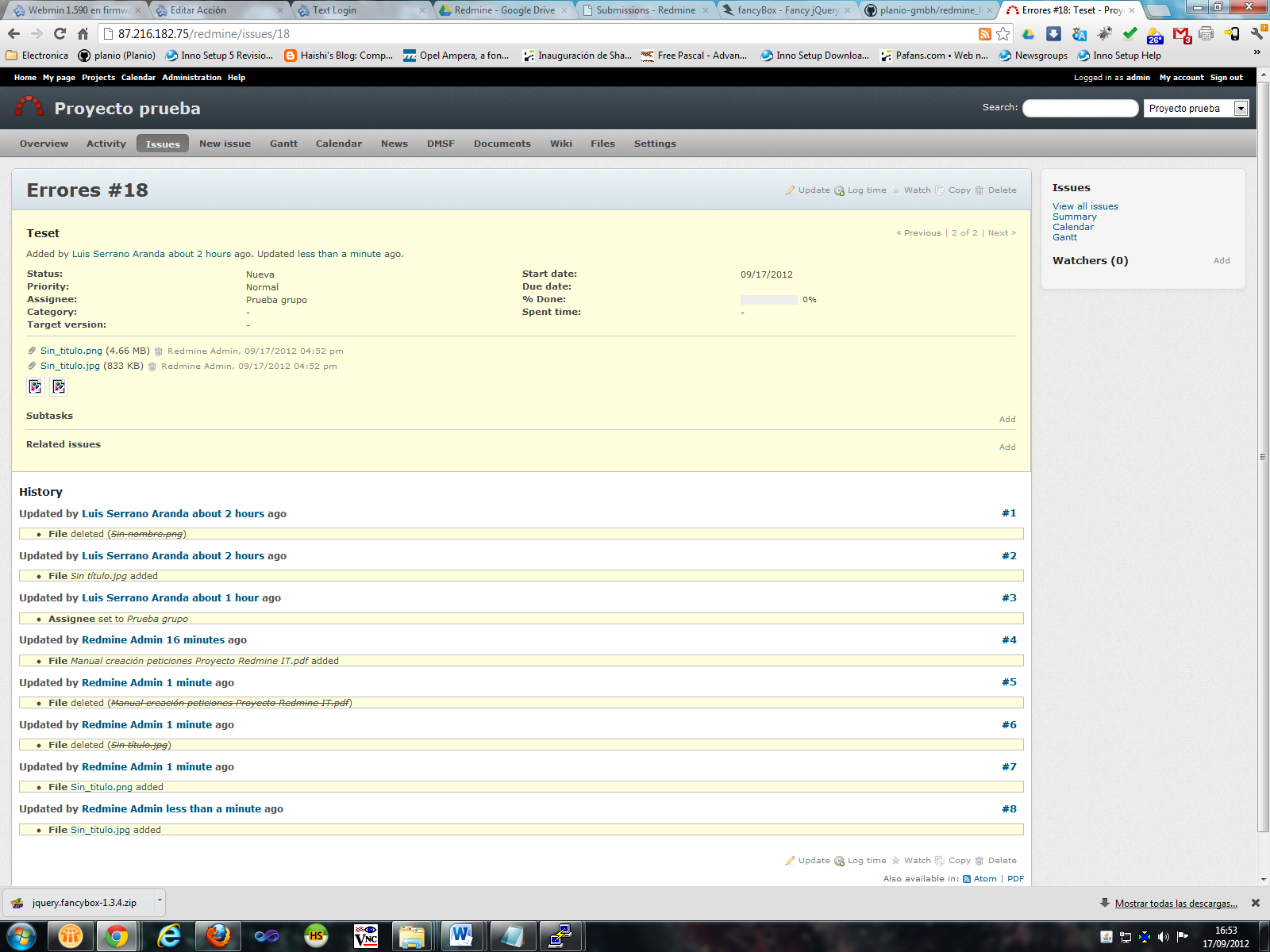Click the Log time clock icon
The width and height of the screenshot is (1270, 952).
coord(839,190)
